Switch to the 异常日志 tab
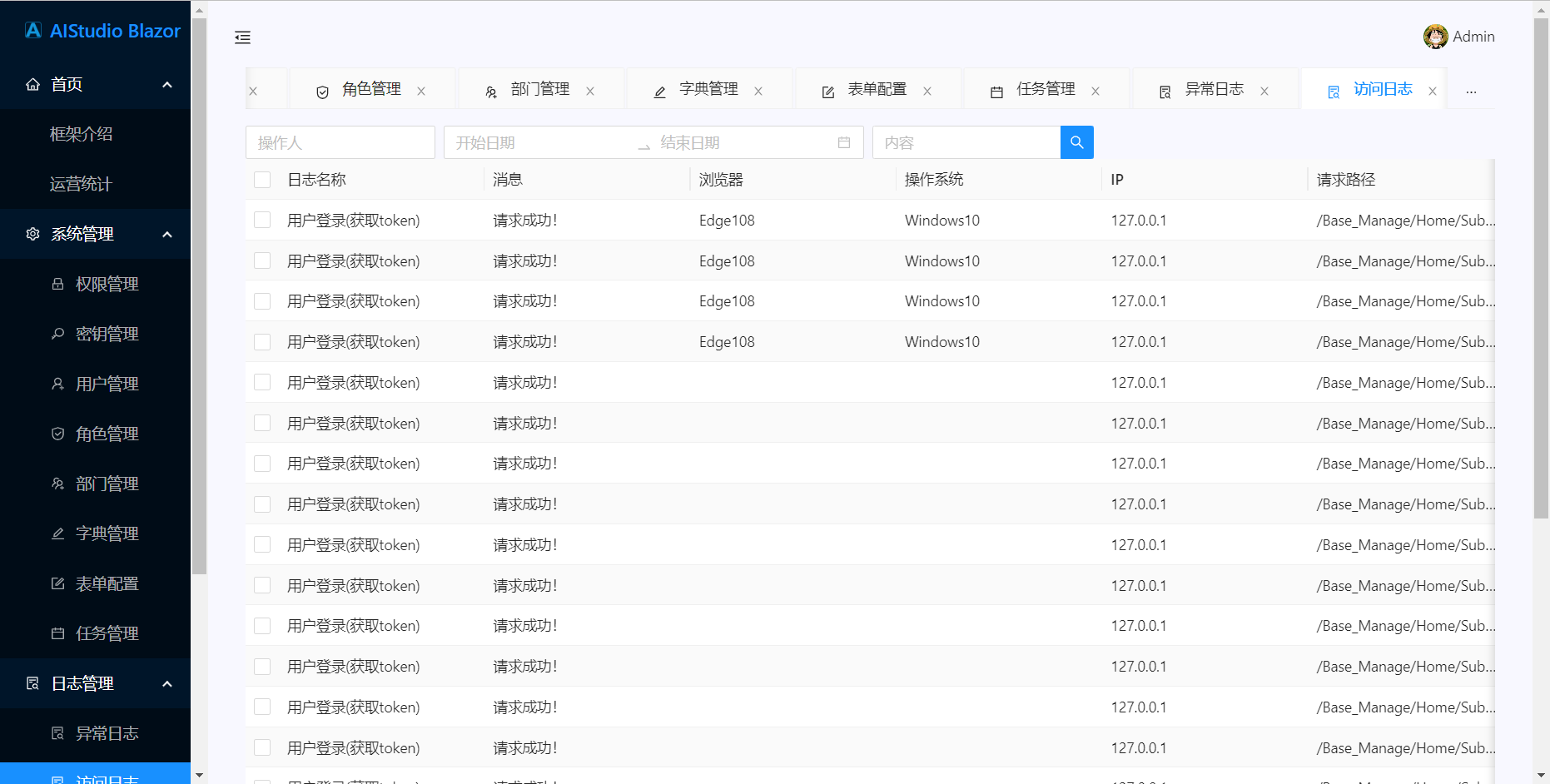Screen dimensions: 1550x784 point(1215,89)
